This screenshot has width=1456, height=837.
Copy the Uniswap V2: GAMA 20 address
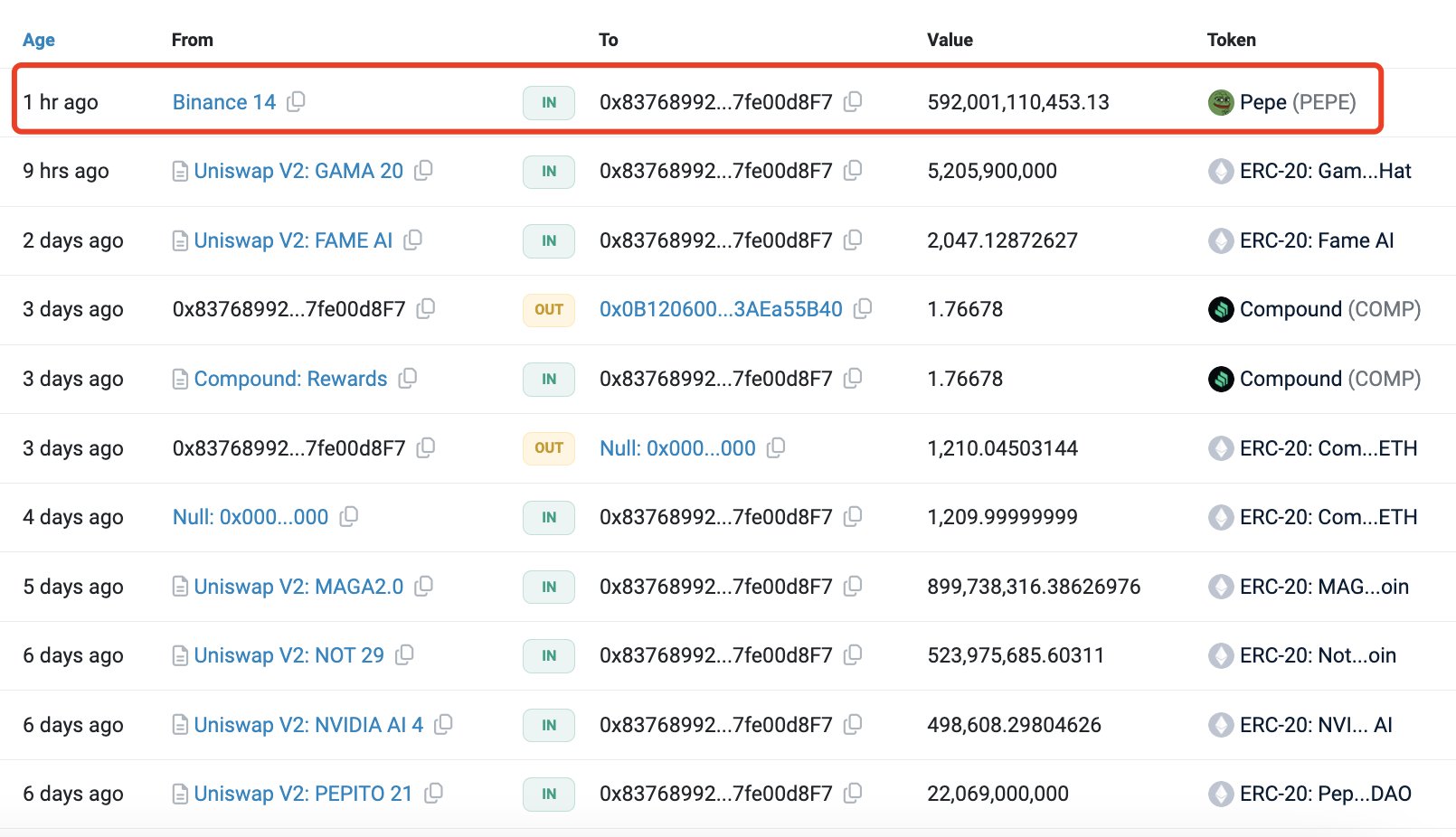point(423,171)
